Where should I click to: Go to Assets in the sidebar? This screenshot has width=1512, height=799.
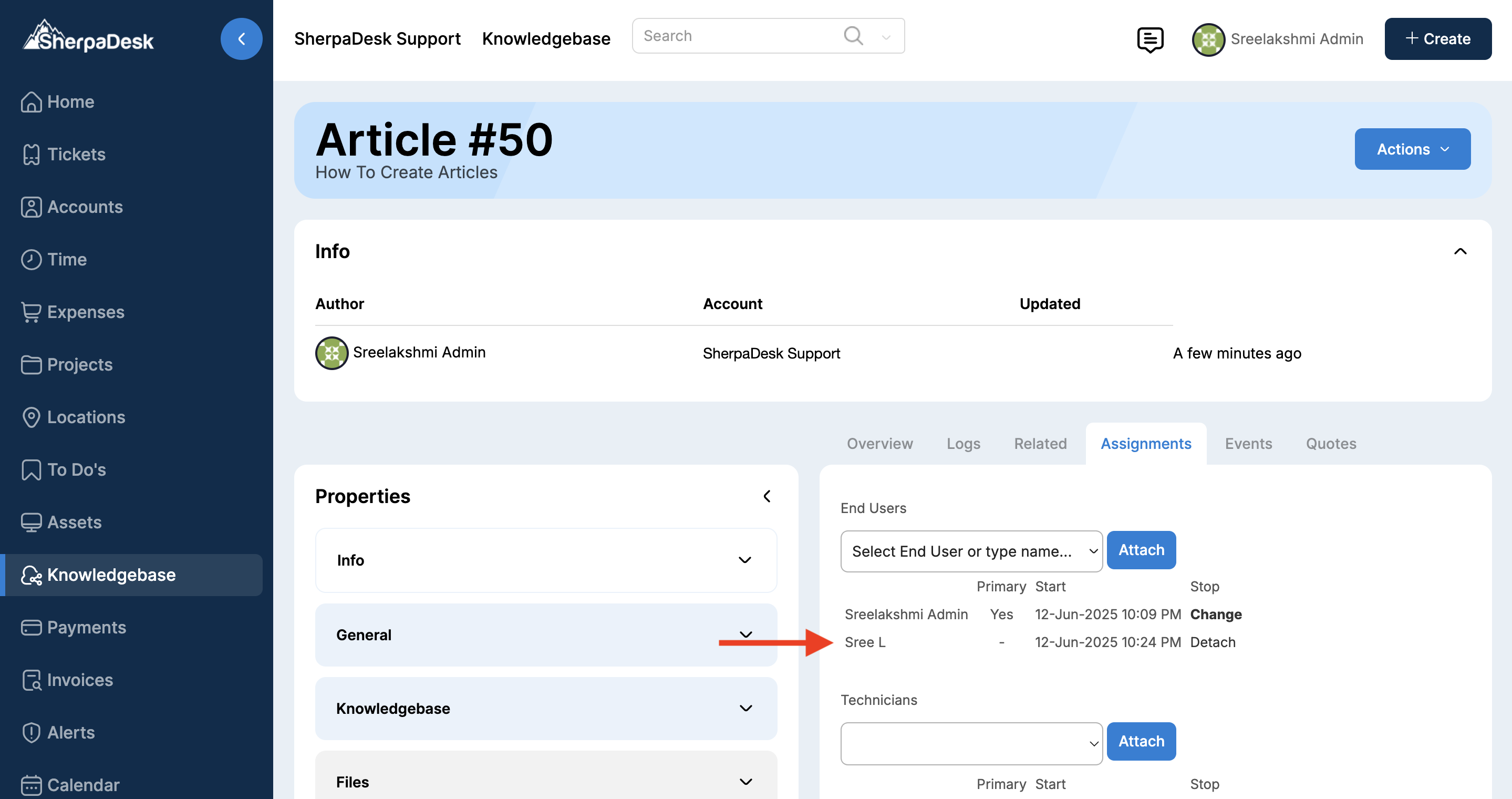point(74,522)
